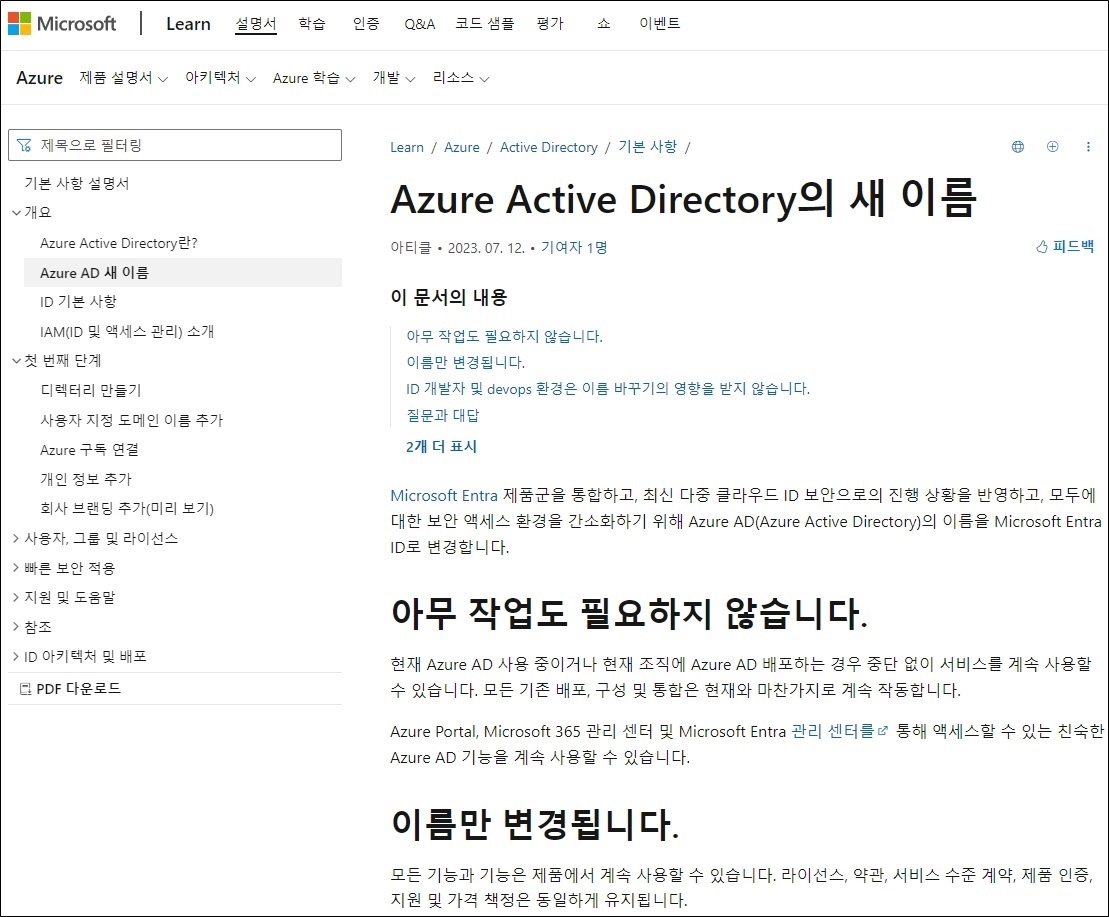Select the 설명서 menu item
This screenshot has width=1109, height=917.
[255, 23]
